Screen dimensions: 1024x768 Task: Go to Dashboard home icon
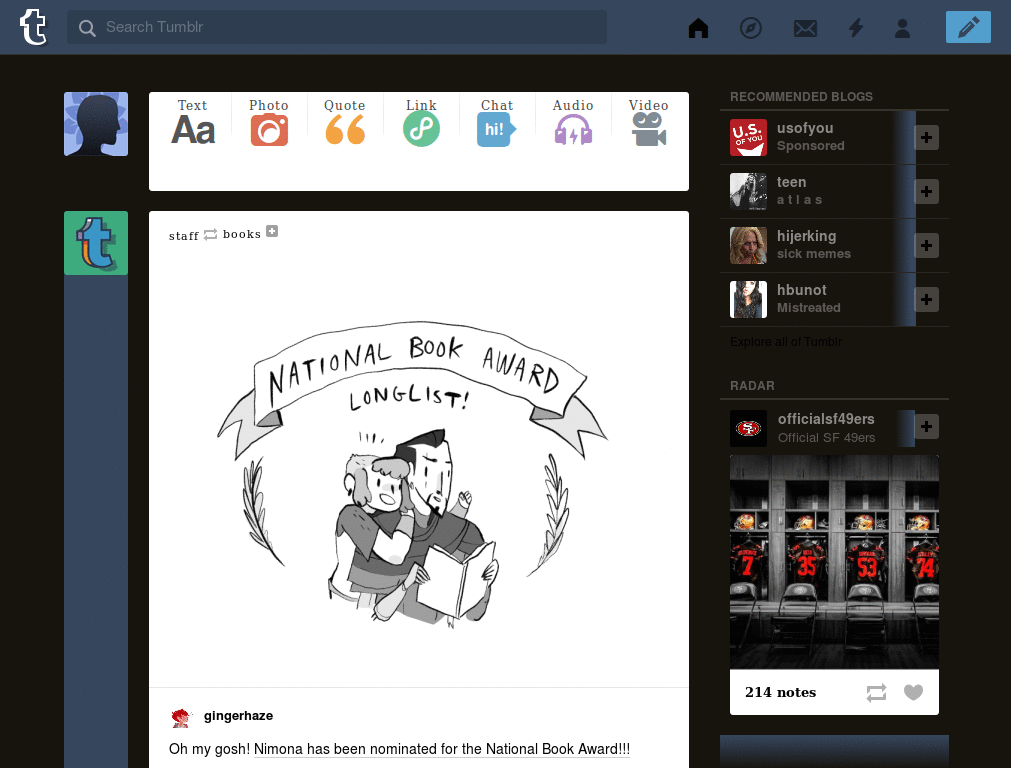click(698, 27)
